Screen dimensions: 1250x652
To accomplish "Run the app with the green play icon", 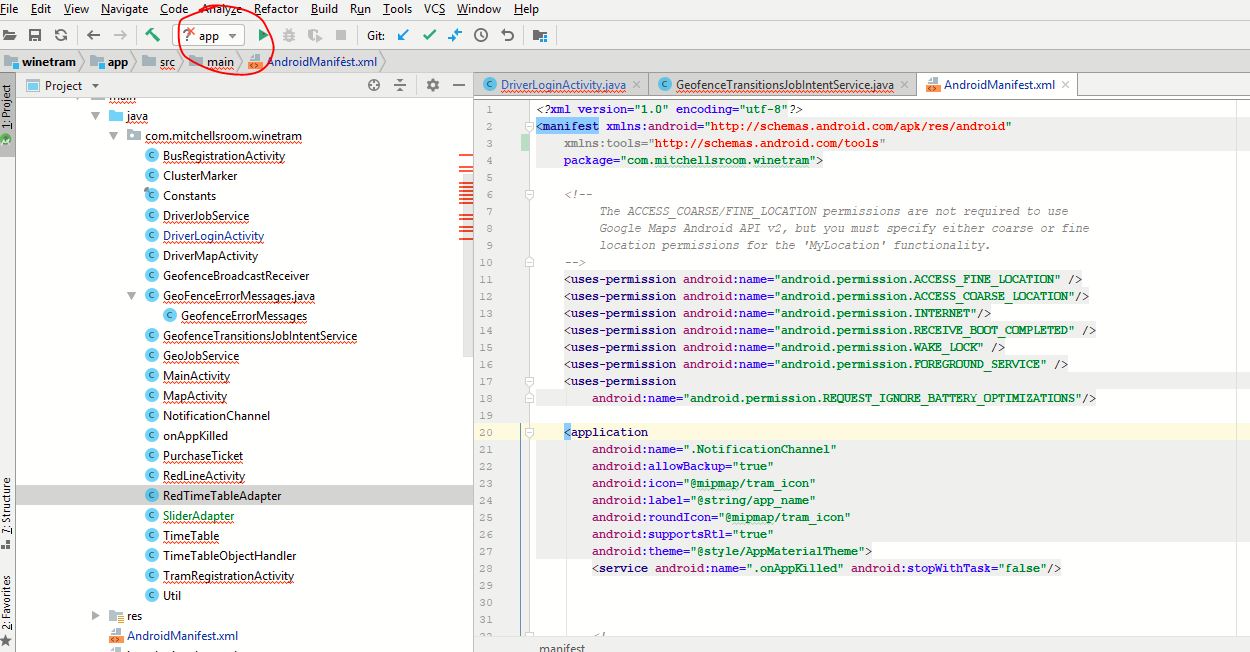I will click(x=263, y=33).
